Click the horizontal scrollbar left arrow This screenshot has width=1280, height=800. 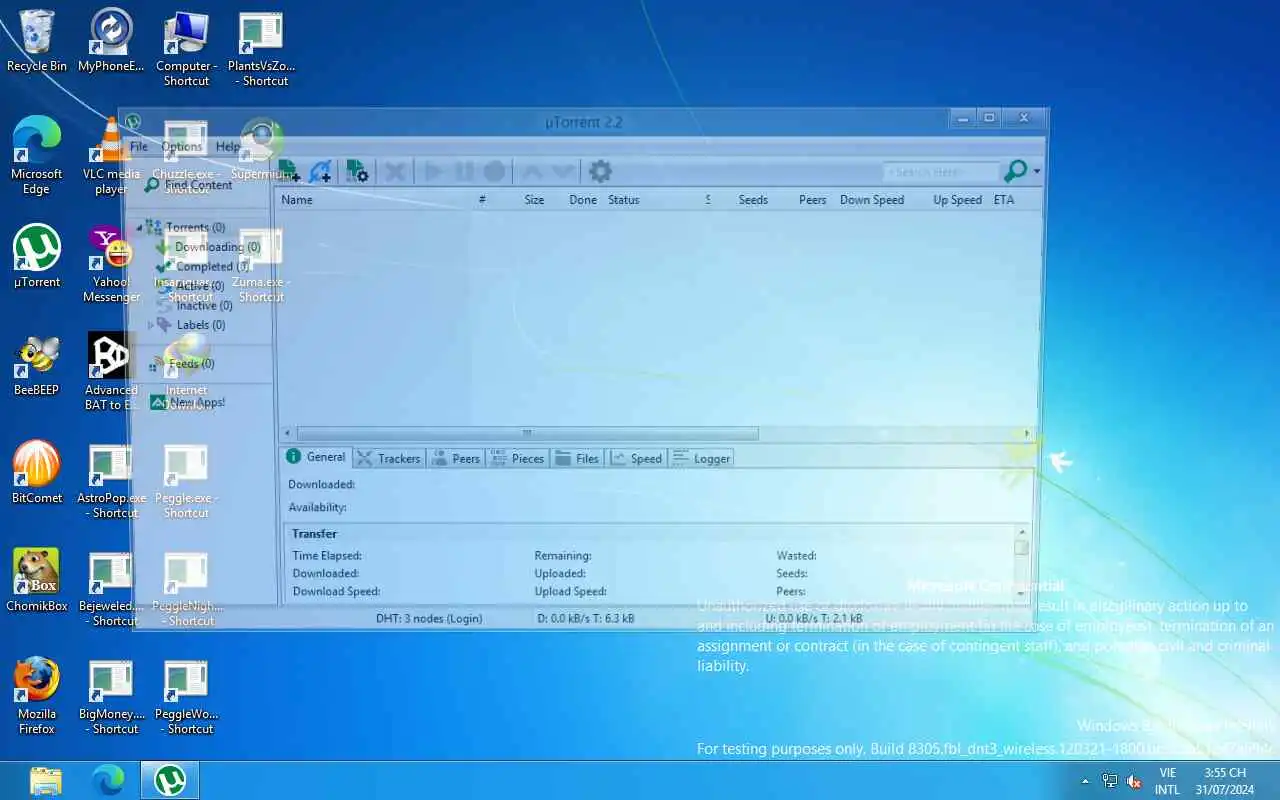tap(288, 433)
